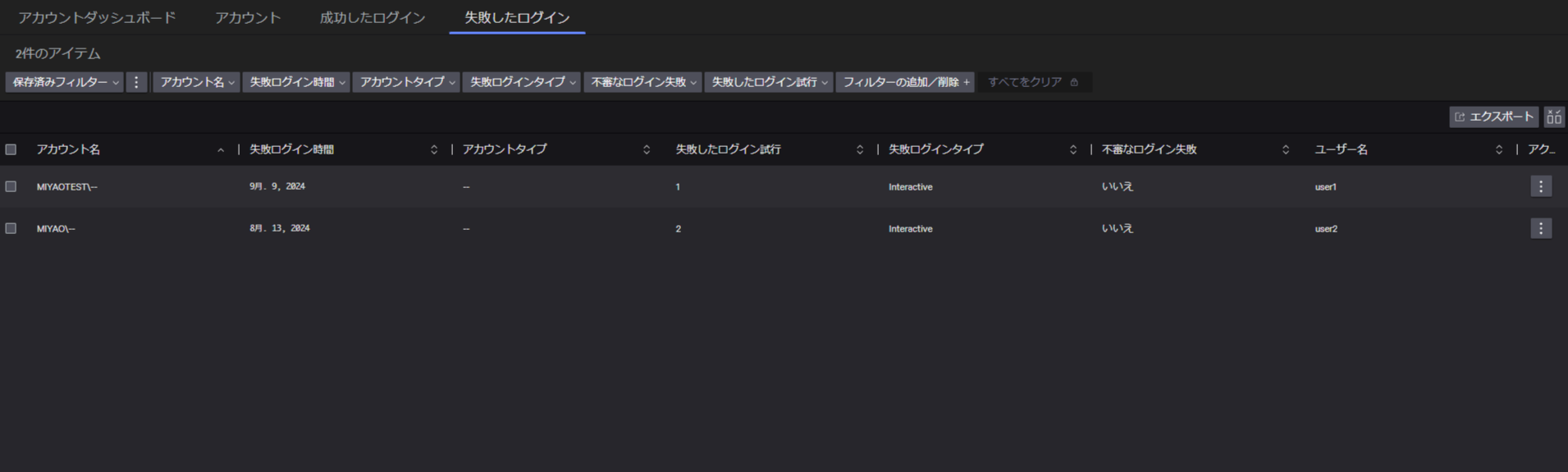Sort by アカウント名 column arrow
Screen dimensions: 1568x472
click(x=220, y=150)
